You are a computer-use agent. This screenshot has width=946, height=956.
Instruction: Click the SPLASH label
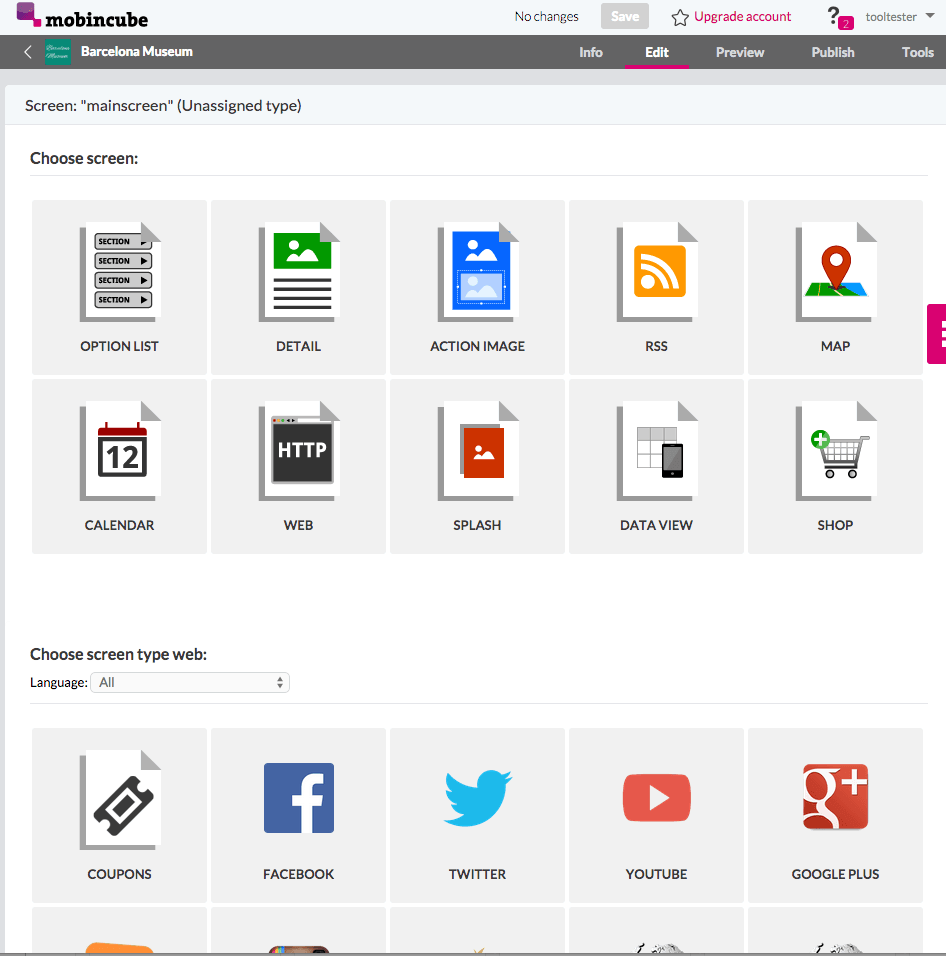[x=477, y=526]
